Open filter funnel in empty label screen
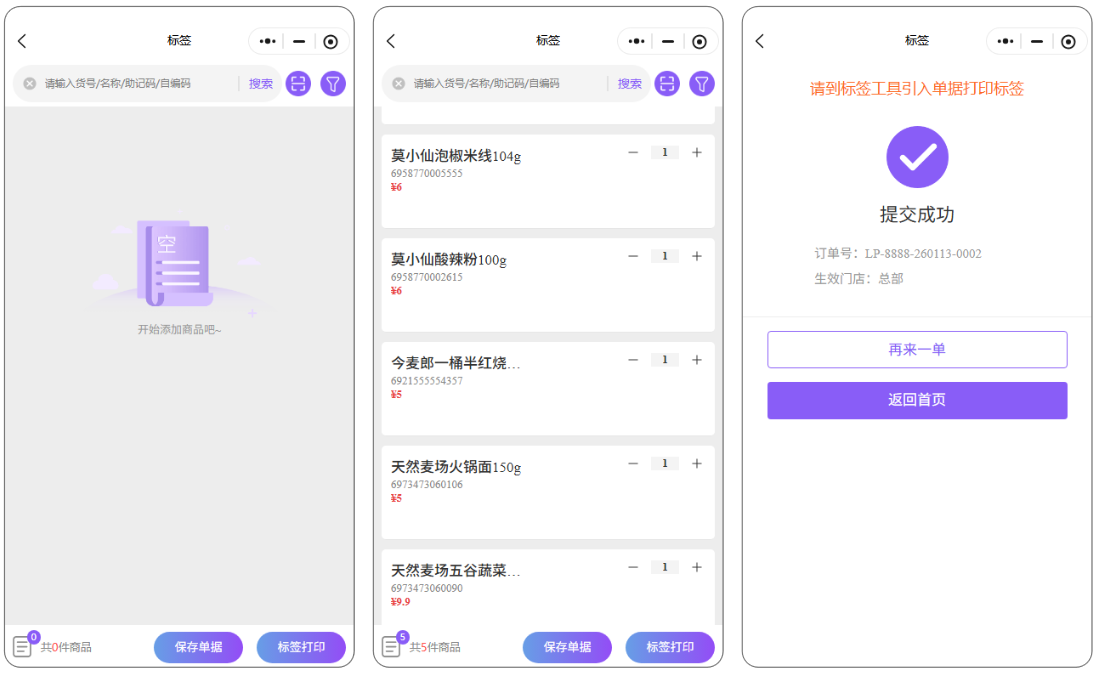 (333, 84)
